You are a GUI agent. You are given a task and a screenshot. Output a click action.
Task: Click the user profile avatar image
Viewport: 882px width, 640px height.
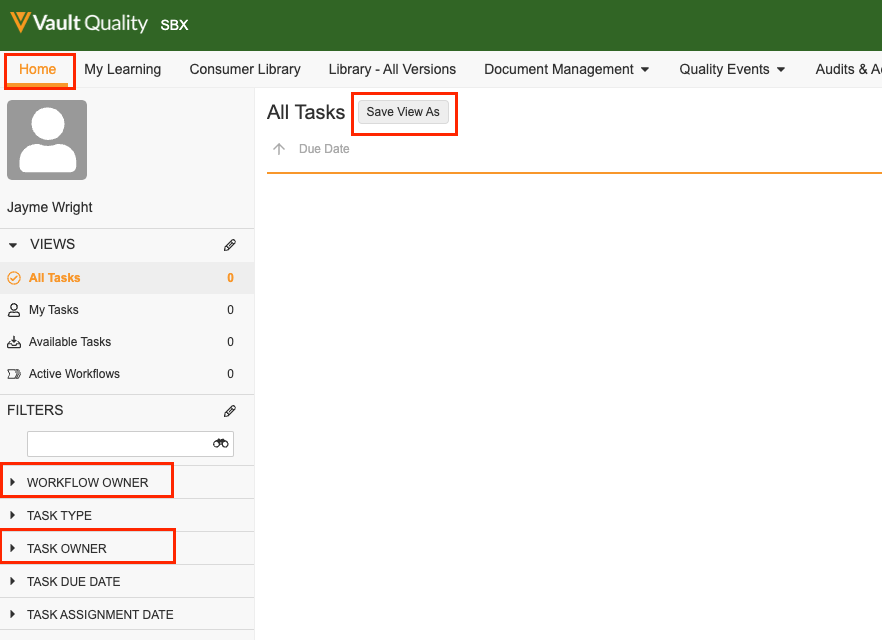[47, 140]
